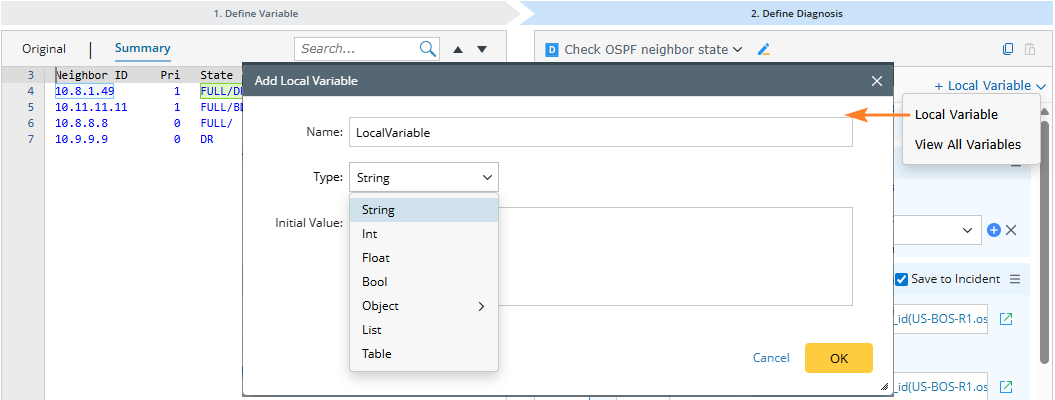Select View All Variables menu item
Viewport: 1055px width, 400px height.
[967, 145]
